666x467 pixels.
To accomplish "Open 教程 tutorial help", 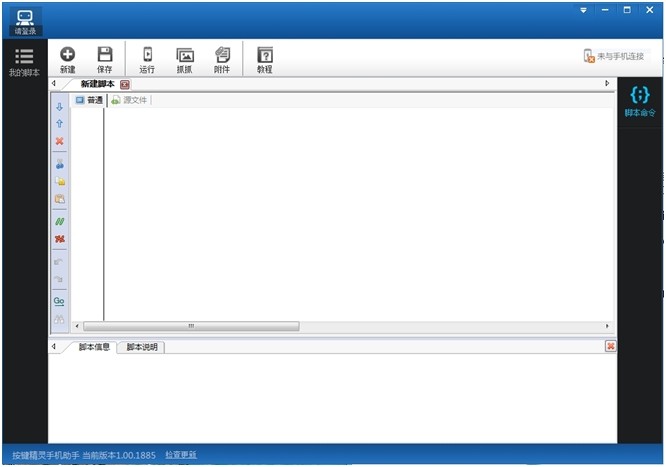I will [265, 60].
